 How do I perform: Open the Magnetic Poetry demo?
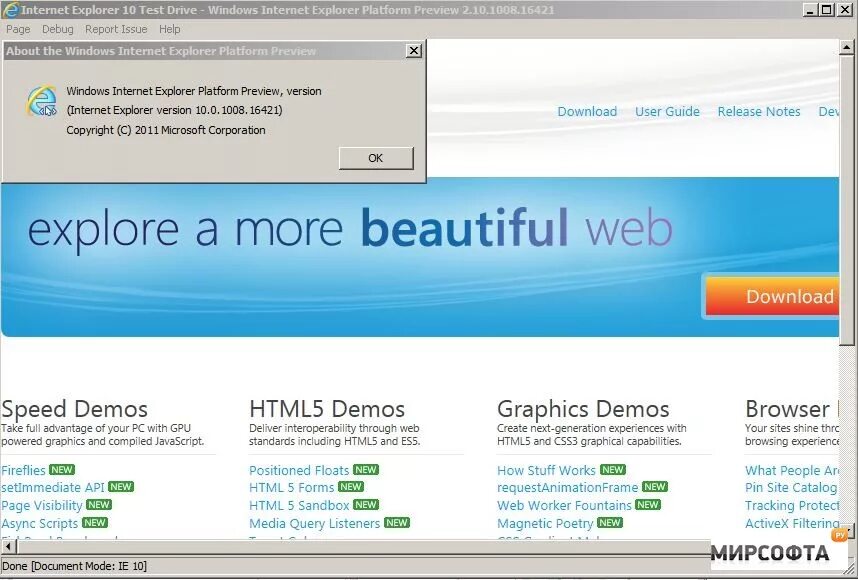[x=545, y=524]
